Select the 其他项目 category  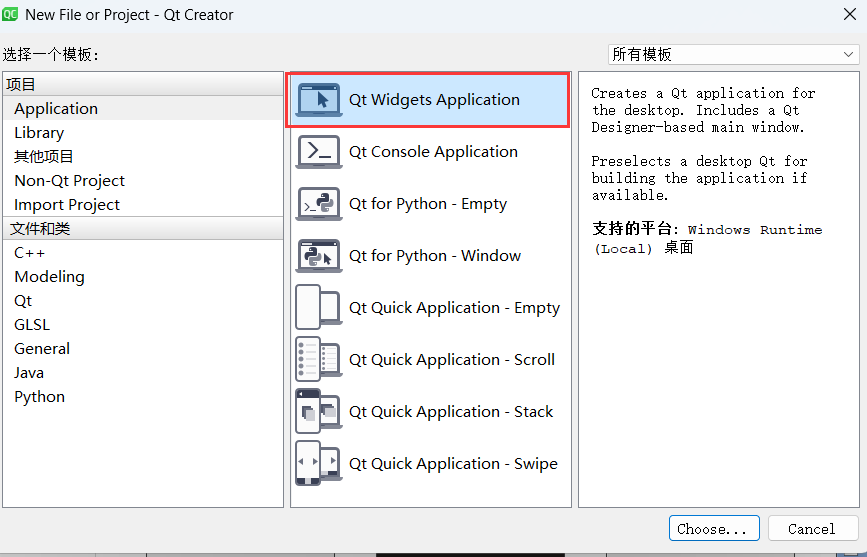(x=143, y=157)
